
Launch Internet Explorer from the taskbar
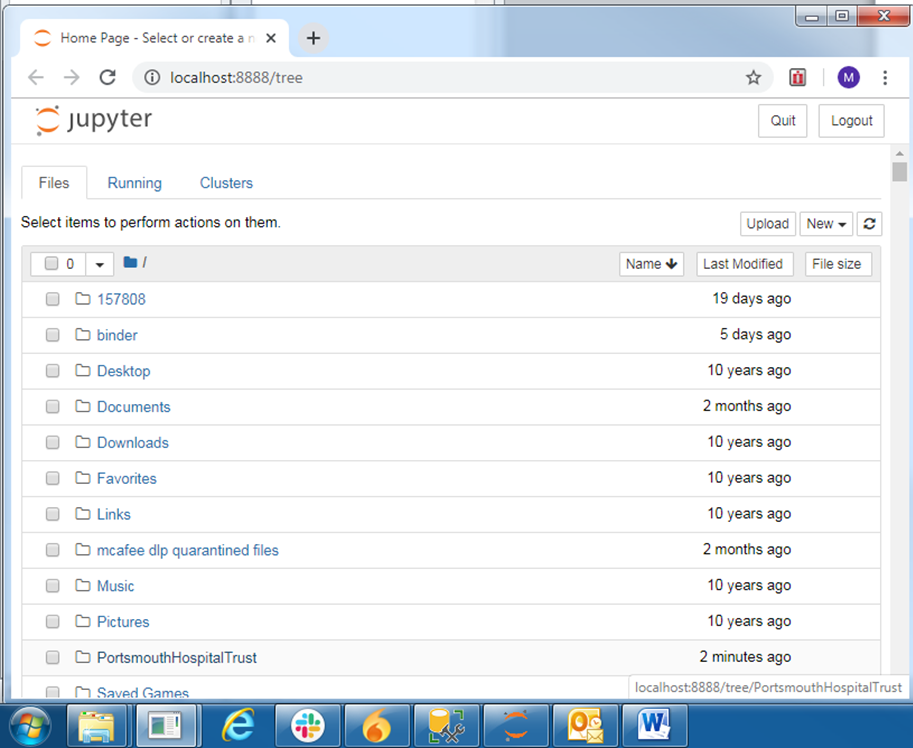(238, 726)
